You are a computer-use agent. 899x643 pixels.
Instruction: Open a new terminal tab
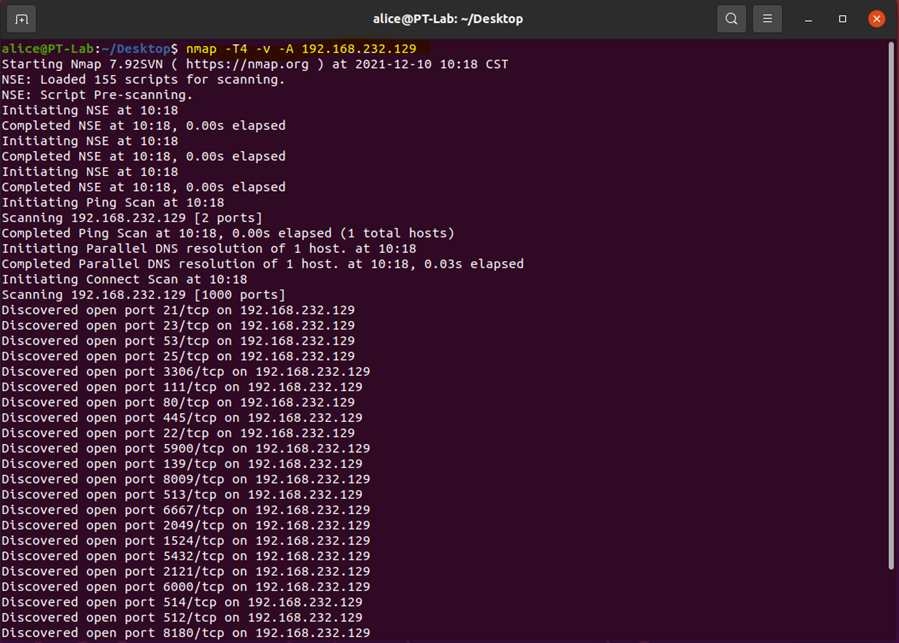pyautogui.click(x=21, y=19)
